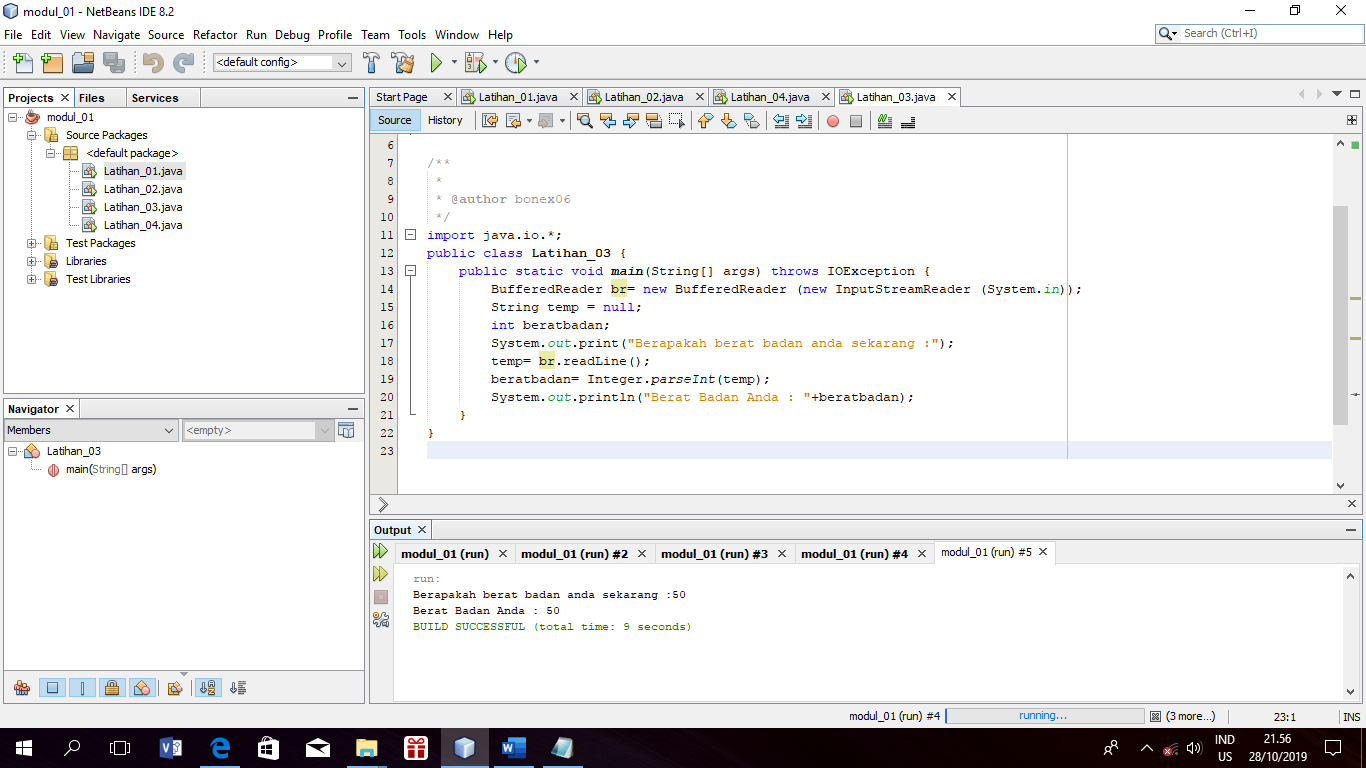This screenshot has height=768, width=1366.
Task: Click the Profile Project clock icon
Action: tap(515, 63)
